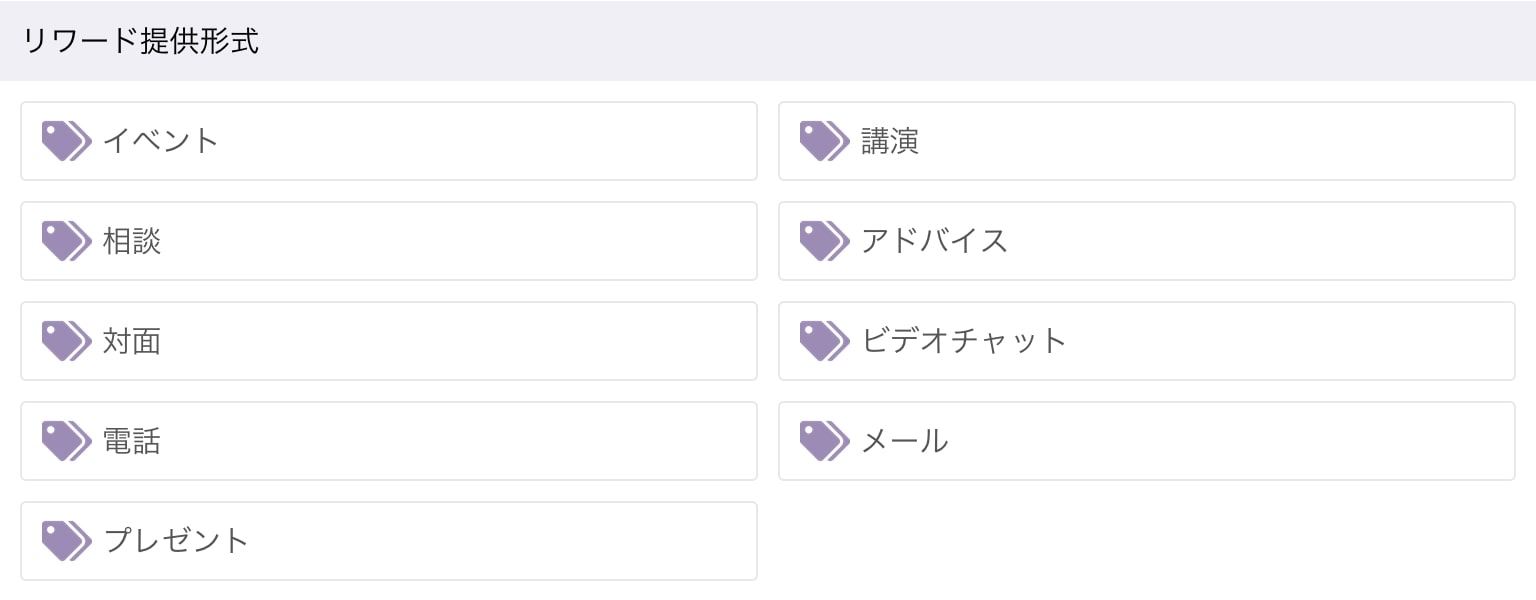Click the tag icon beside 対面
This screenshot has width=1536, height=600.
click(67, 341)
